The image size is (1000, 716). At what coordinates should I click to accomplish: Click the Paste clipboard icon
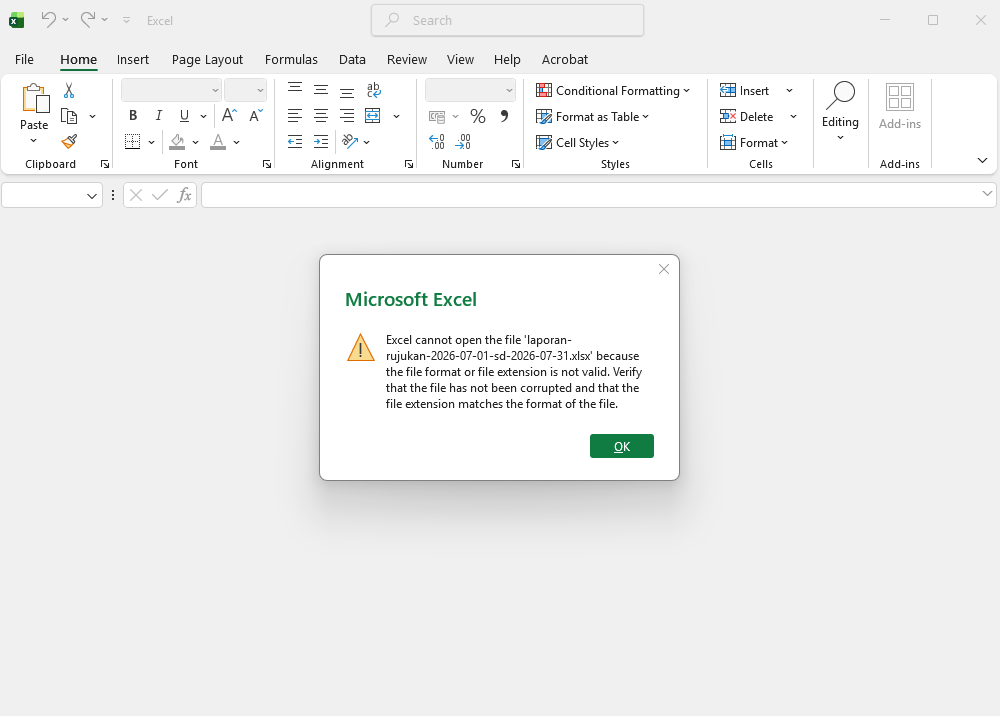[34, 99]
